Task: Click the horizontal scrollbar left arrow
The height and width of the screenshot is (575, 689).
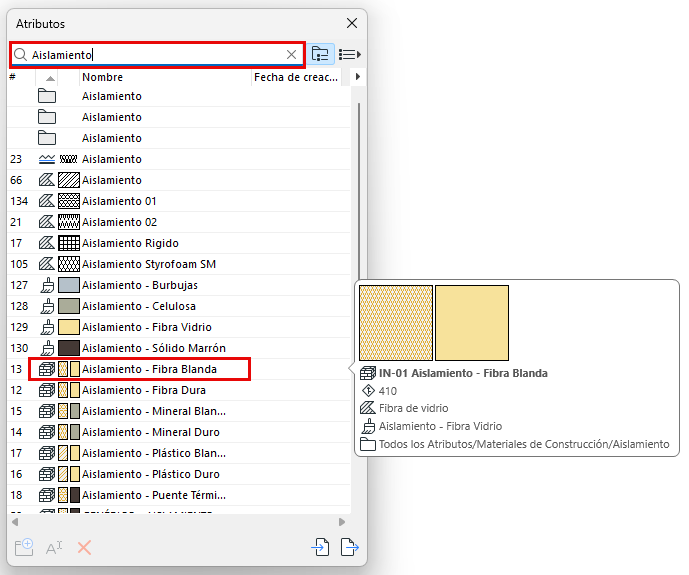Action: point(15,522)
